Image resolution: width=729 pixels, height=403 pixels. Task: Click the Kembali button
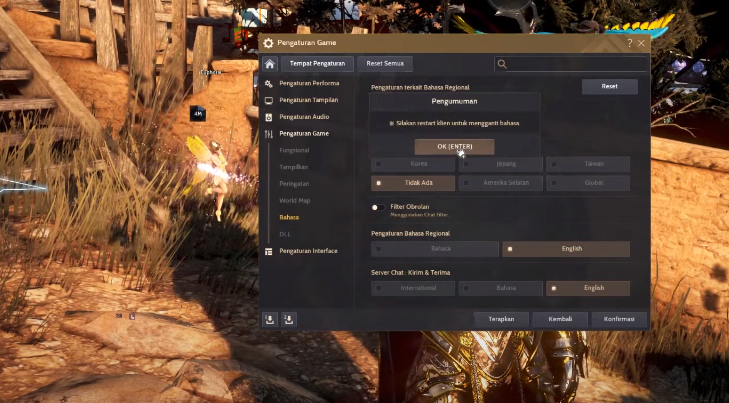click(x=560, y=319)
